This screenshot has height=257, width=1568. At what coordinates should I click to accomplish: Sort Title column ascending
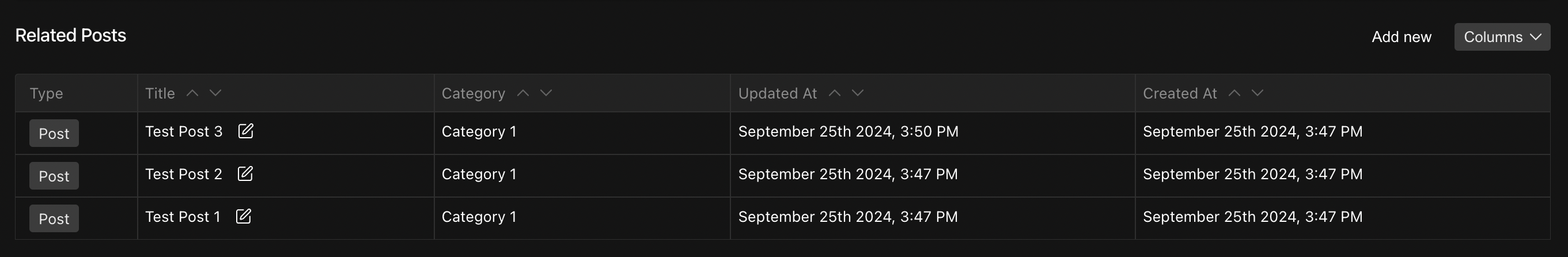[x=192, y=93]
